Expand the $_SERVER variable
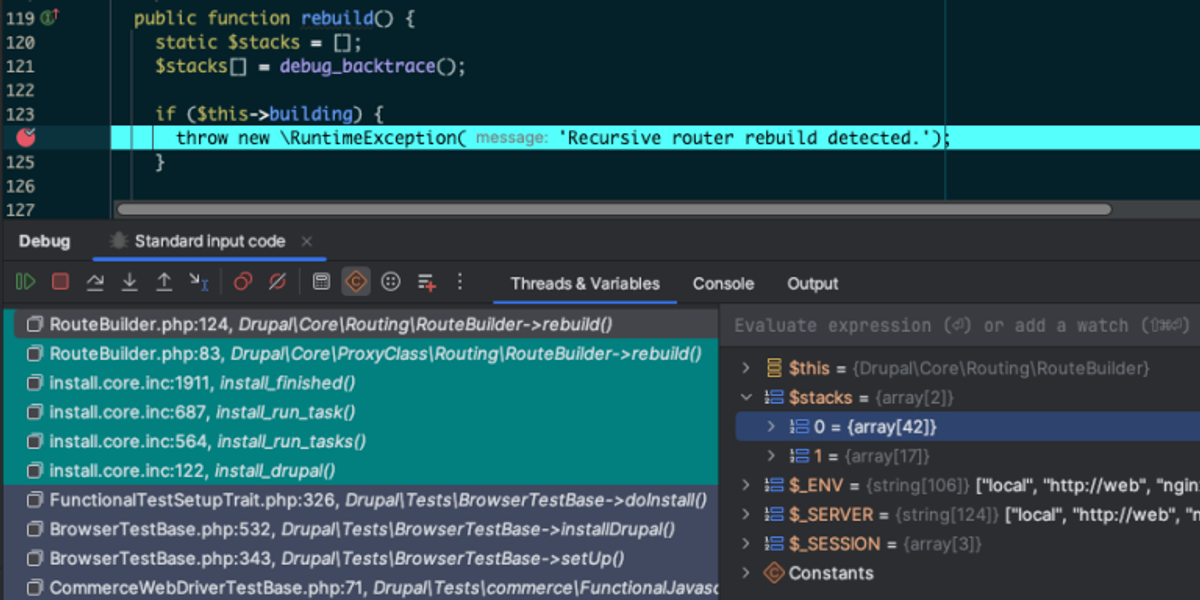 pyautogui.click(x=745, y=514)
